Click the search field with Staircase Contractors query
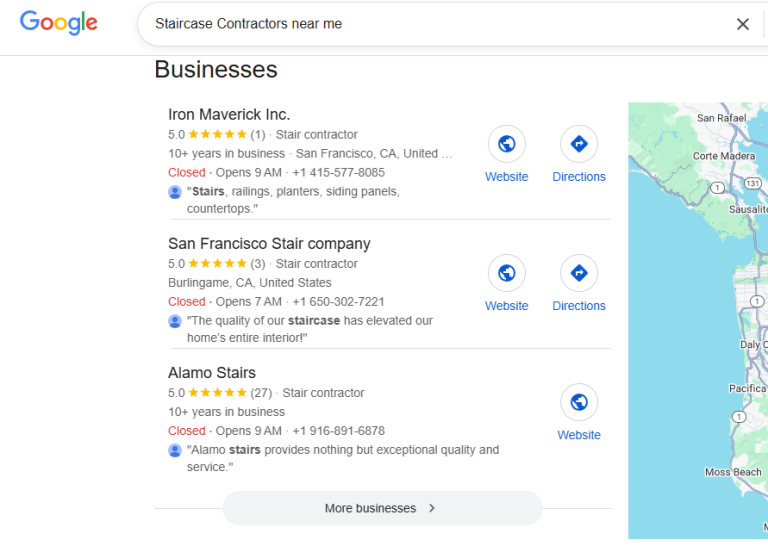This screenshot has height=546, width=768. coord(430,24)
